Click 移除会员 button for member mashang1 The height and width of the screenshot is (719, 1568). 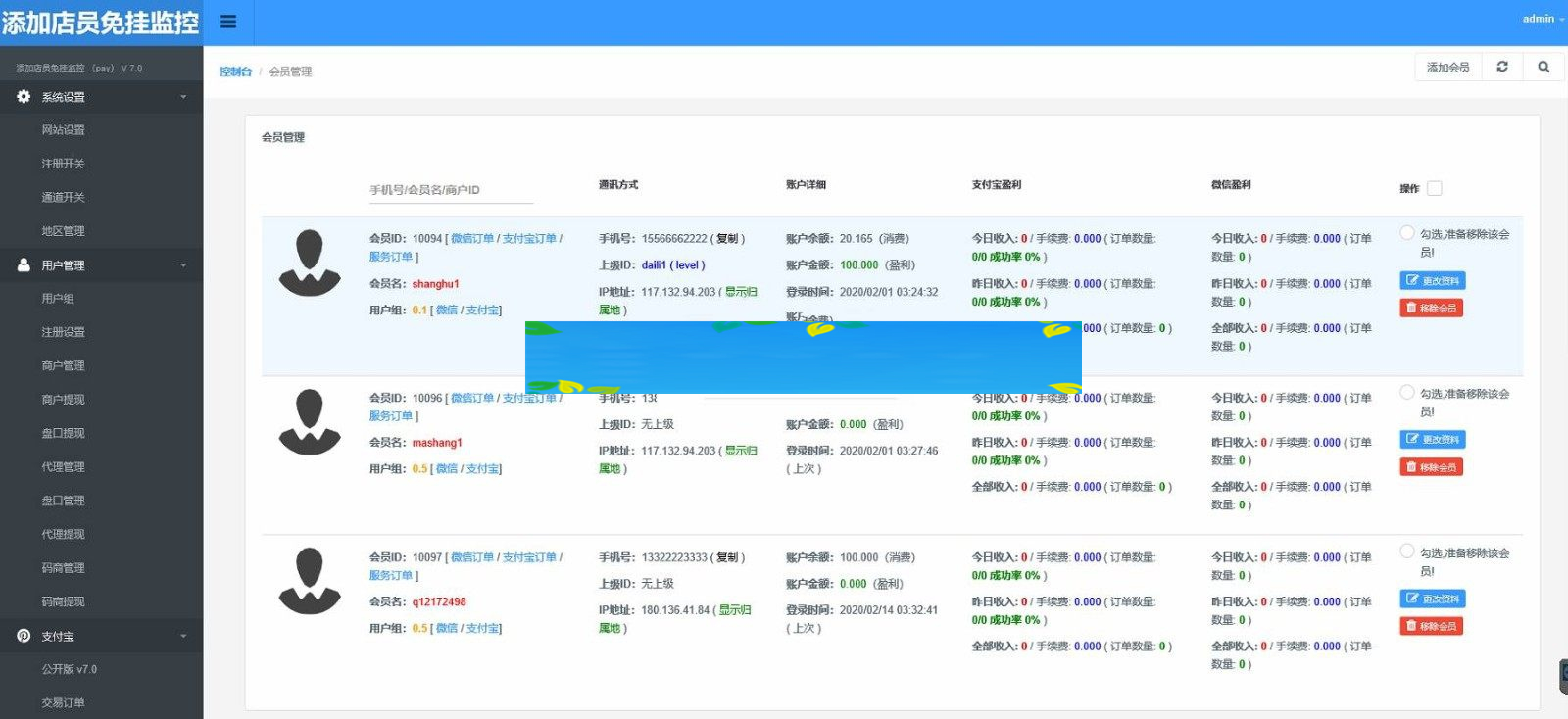[1432, 467]
